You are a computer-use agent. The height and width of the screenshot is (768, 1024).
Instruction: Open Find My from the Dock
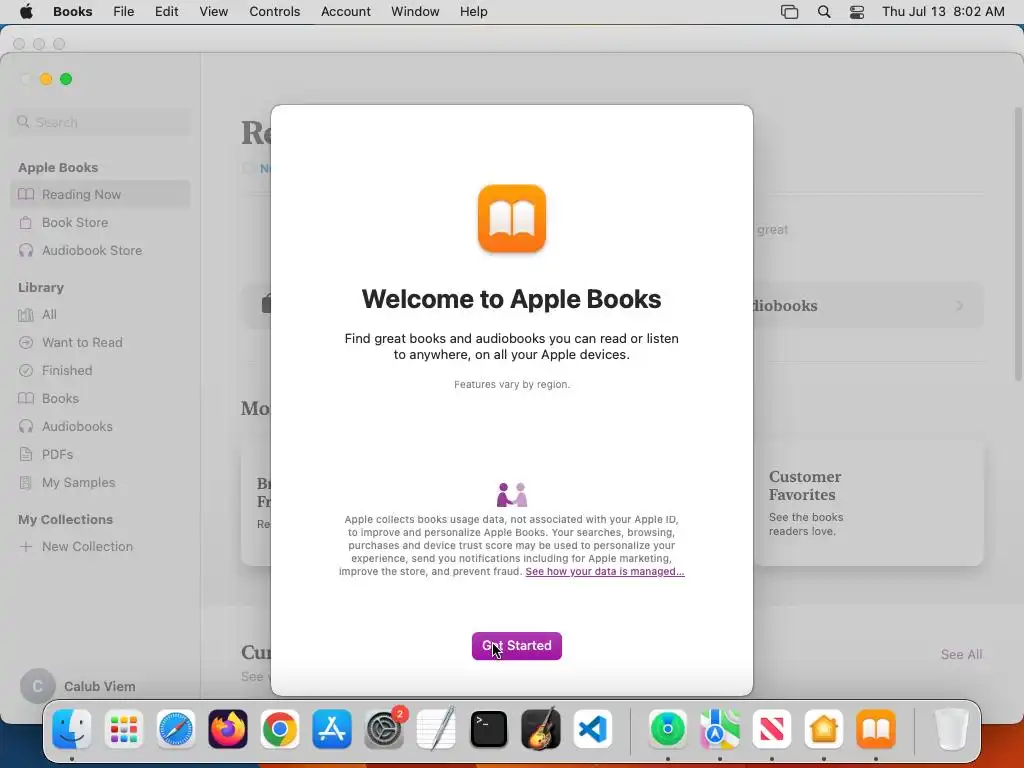[x=667, y=729]
